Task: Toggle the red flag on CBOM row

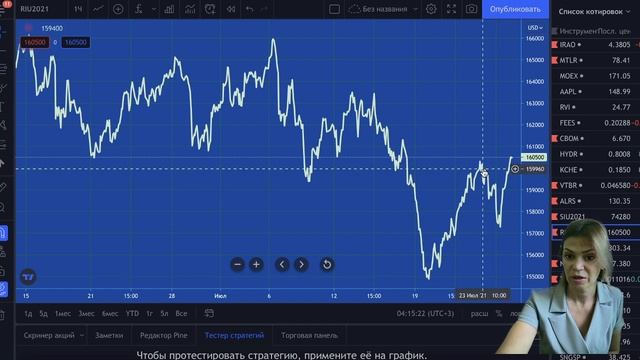Action: click(x=555, y=139)
